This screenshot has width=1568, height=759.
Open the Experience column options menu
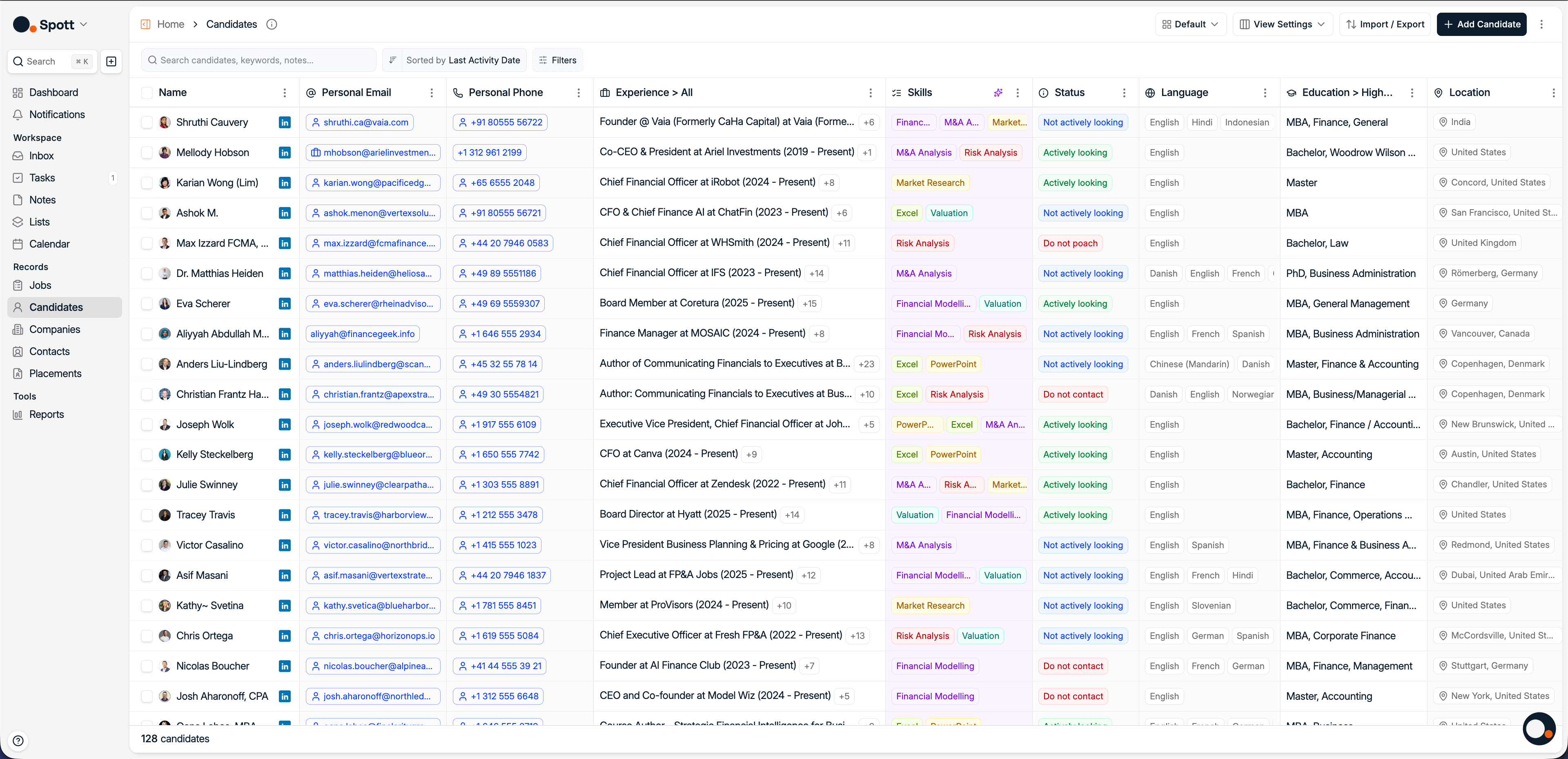tap(871, 93)
